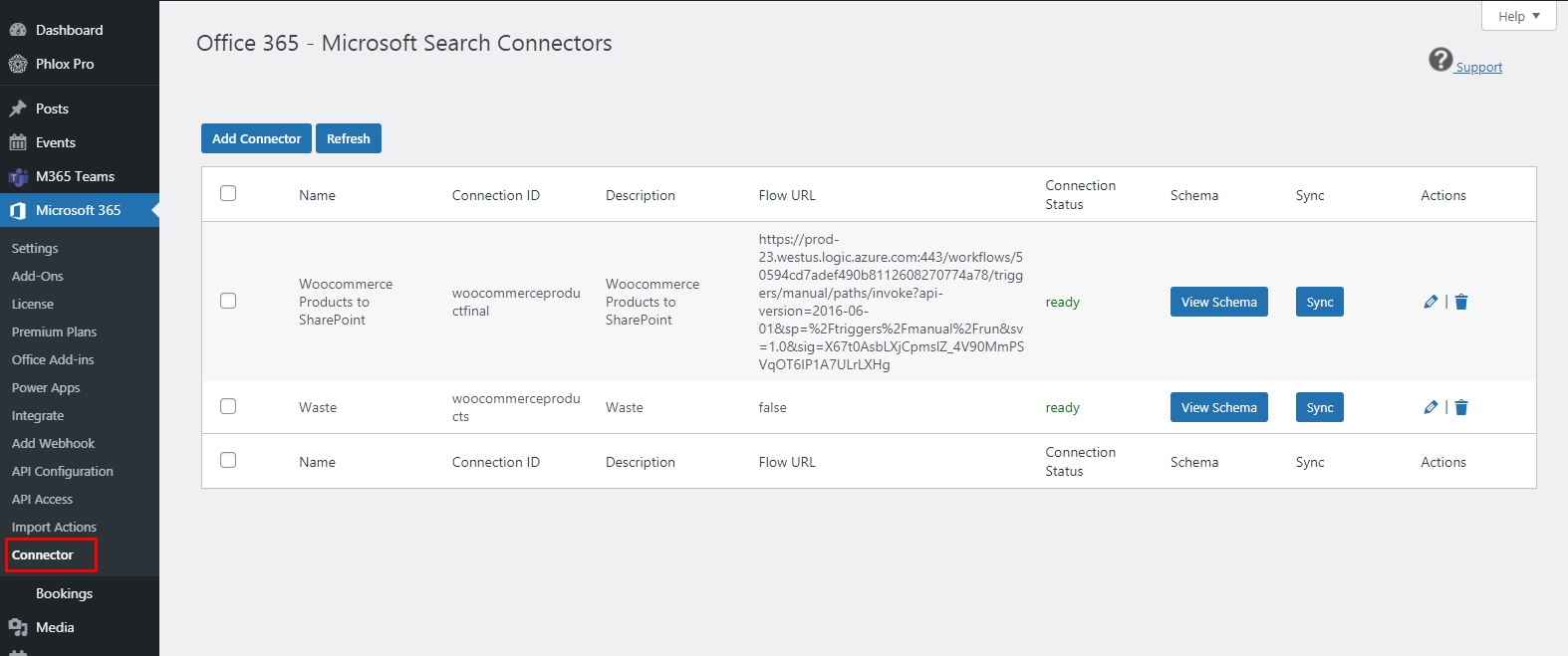Click the Microsoft 365 office icon

18,210
